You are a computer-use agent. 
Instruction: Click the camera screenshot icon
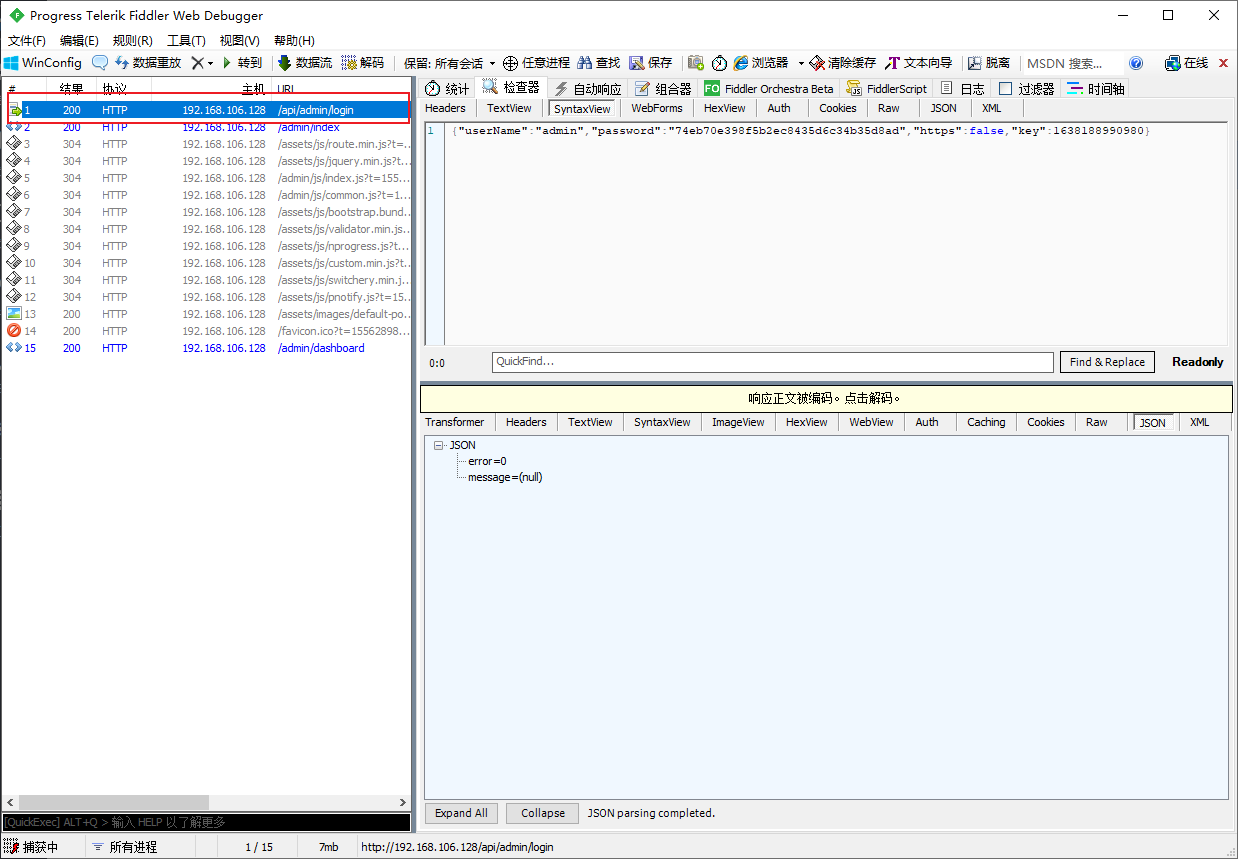(696, 63)
